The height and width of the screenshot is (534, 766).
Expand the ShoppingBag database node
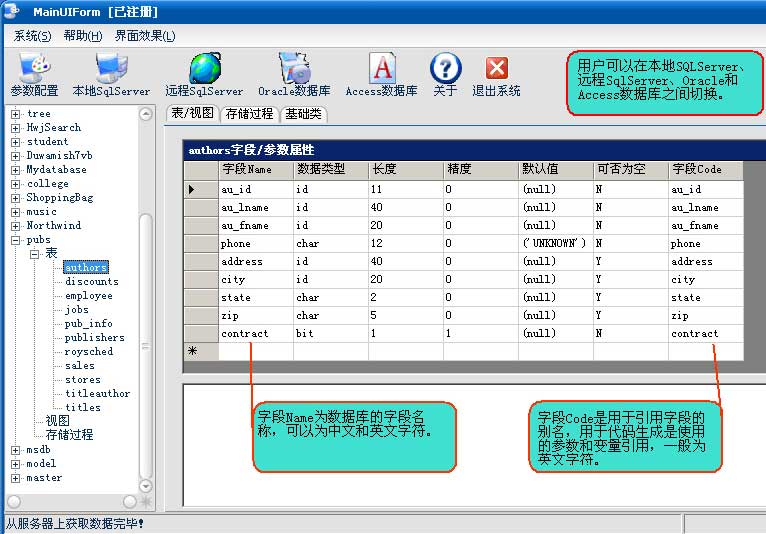16,198
